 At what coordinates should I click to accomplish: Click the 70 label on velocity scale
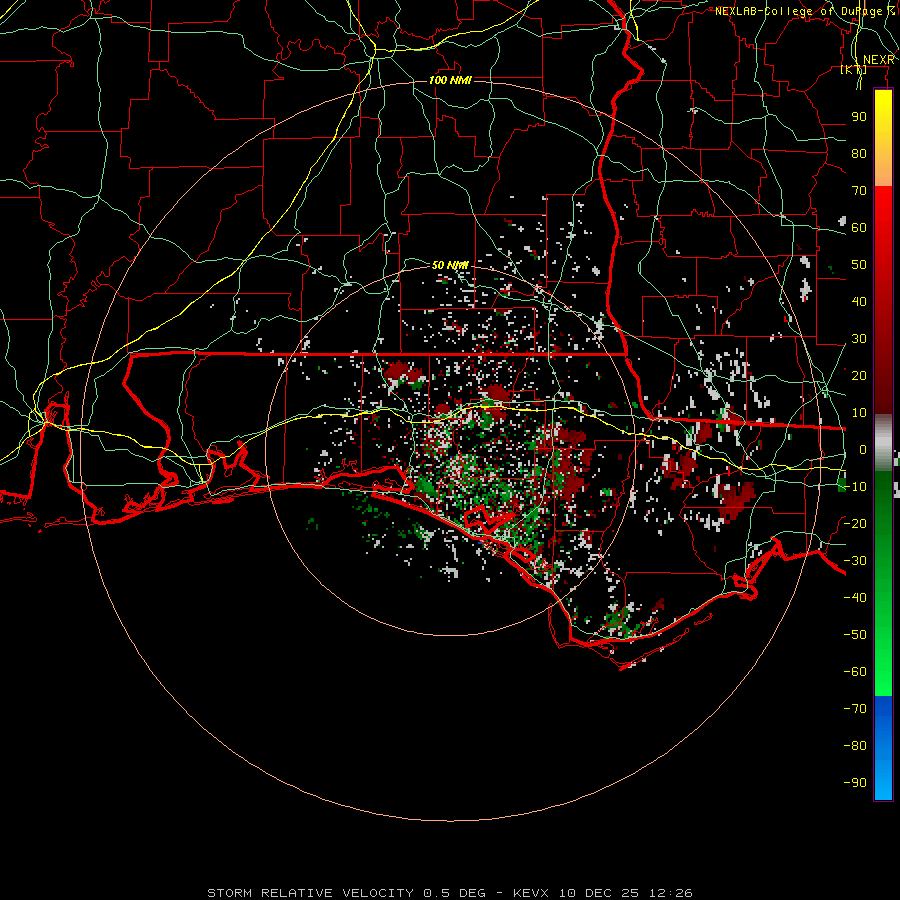pos(859,191)
